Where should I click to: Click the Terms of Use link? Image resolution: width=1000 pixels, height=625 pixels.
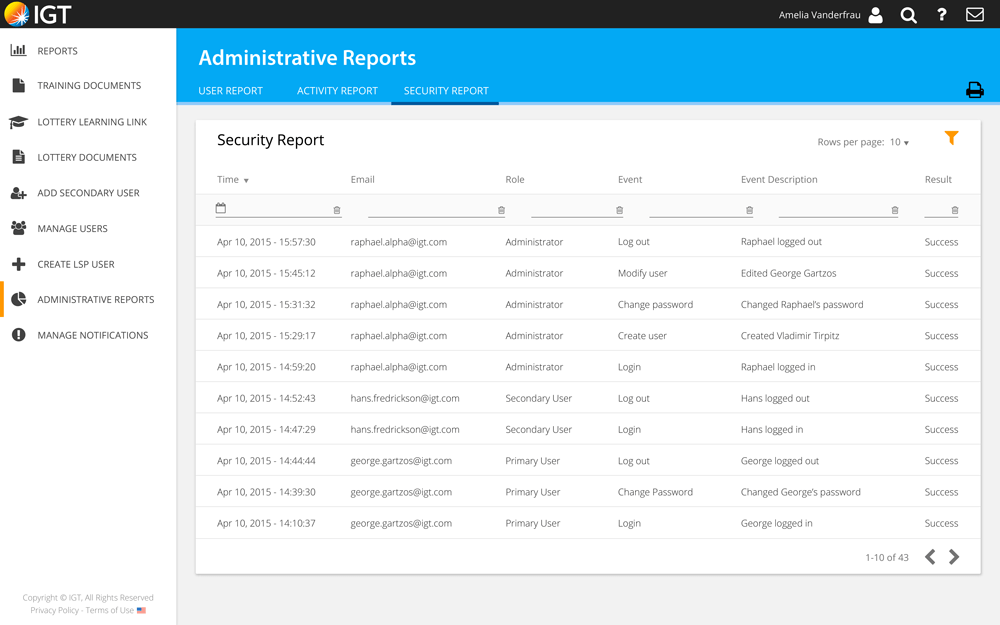click(109, 610)
